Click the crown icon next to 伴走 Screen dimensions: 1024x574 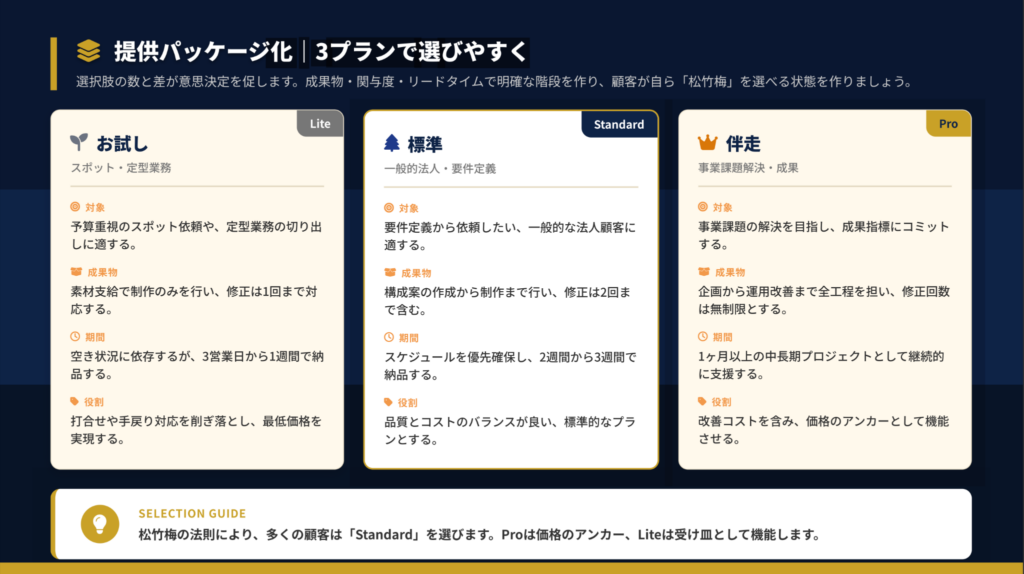[x=707, y=143]
